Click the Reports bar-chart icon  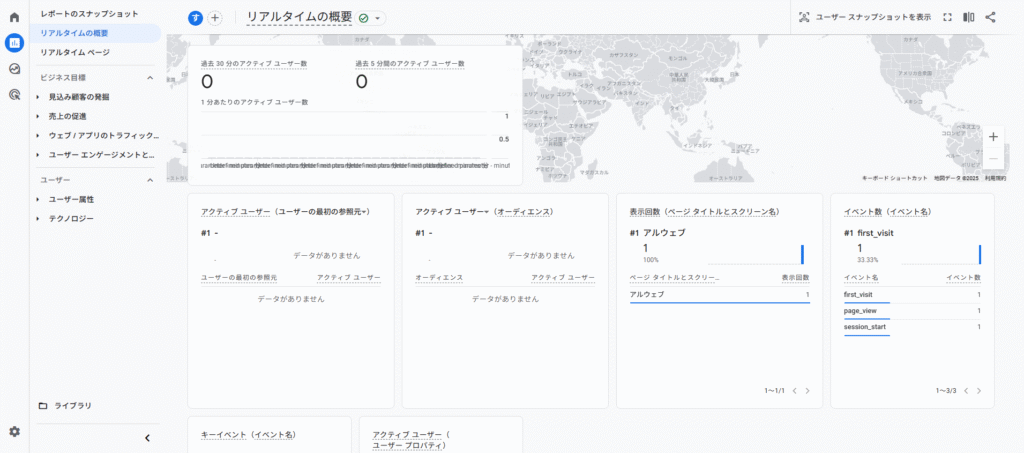[14, 43]
